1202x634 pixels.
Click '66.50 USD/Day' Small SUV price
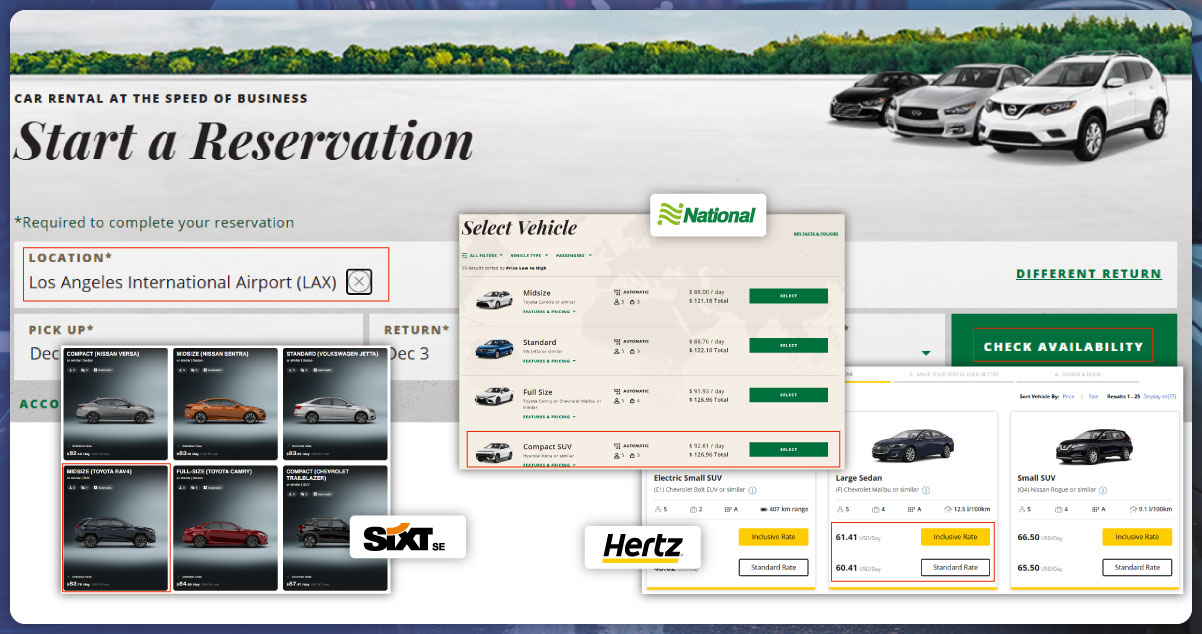(x=1039, y=537)
